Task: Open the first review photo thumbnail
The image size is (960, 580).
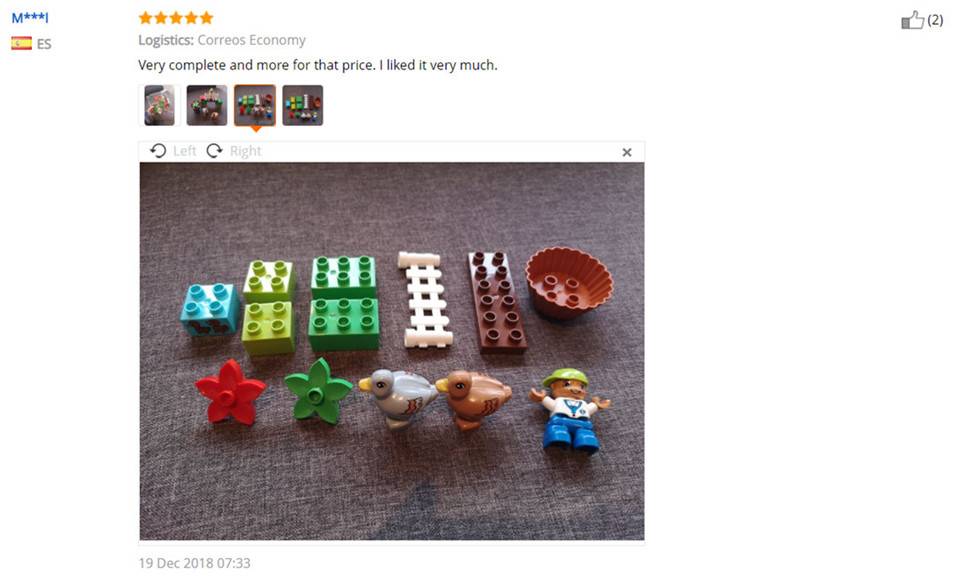Action: [x=159, y=105]
